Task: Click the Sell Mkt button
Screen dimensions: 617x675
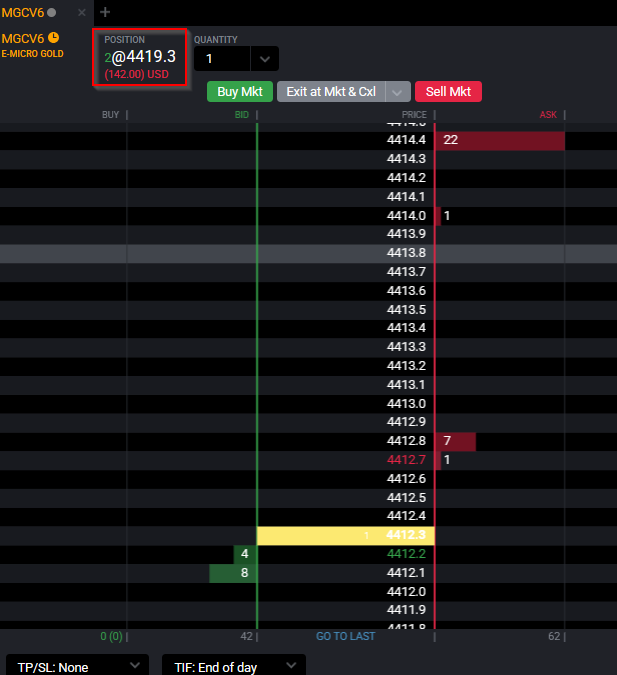Action: coord(448,92)
